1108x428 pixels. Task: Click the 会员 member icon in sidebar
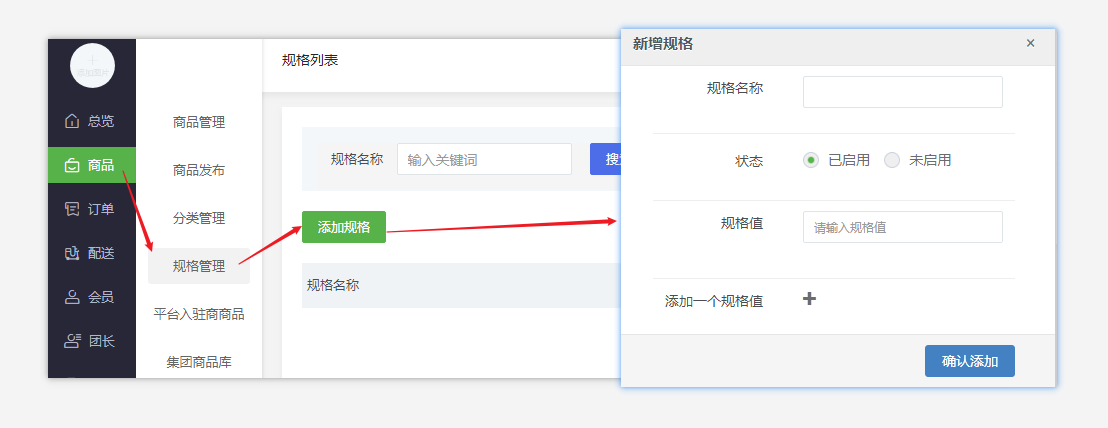pos(72,297)
